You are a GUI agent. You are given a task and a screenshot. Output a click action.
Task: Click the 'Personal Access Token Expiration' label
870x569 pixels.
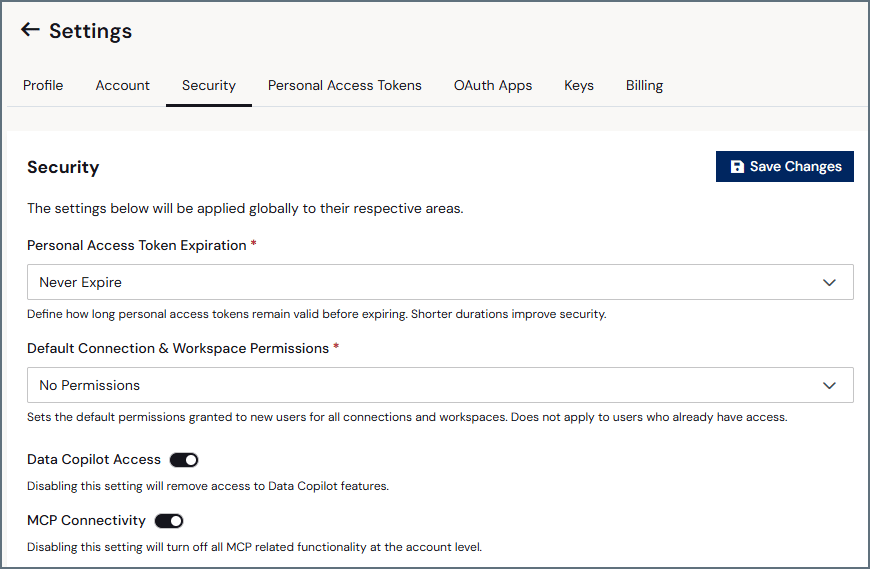136,245
